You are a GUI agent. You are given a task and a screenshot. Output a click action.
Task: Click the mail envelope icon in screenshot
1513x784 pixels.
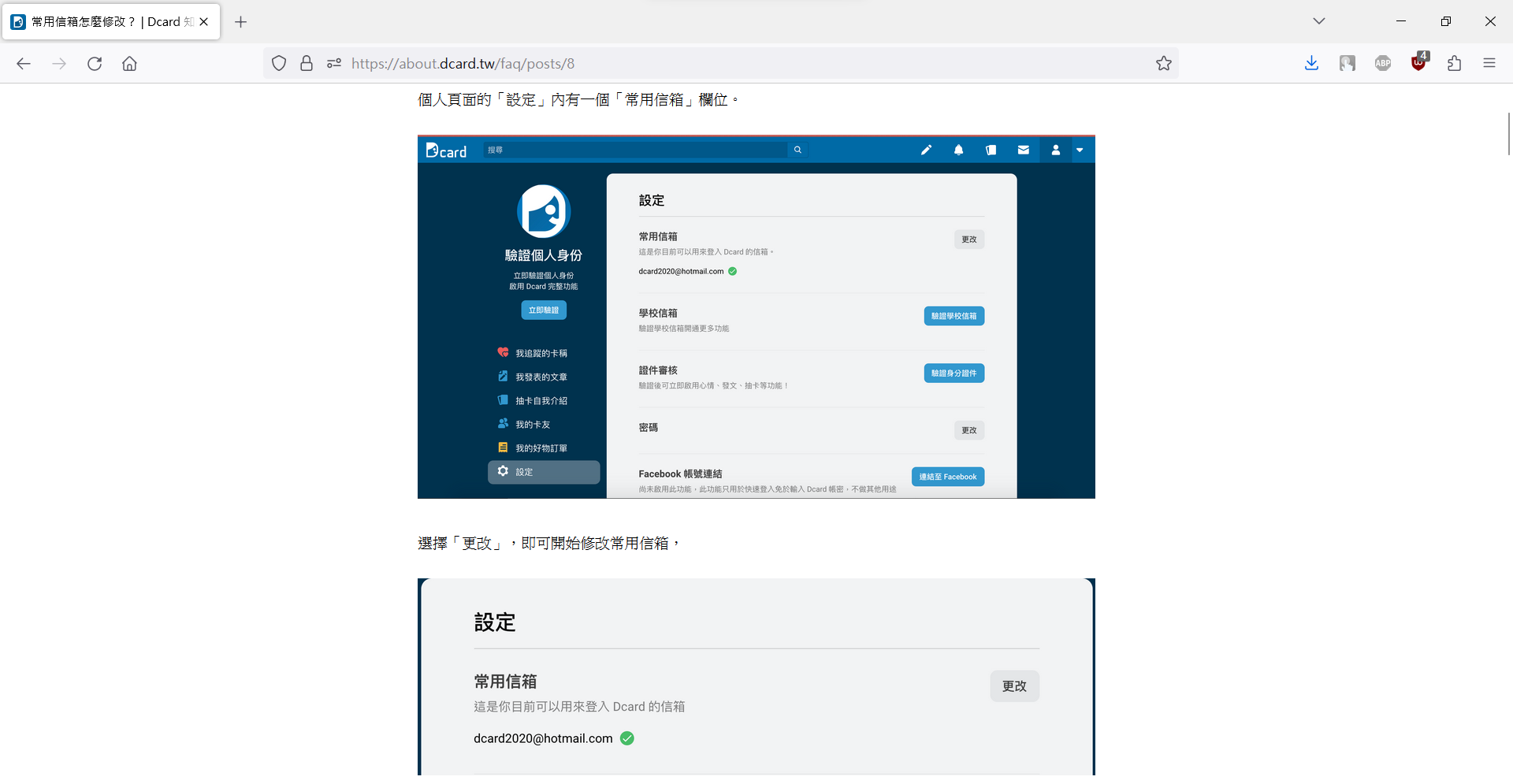coord(1024,150)
